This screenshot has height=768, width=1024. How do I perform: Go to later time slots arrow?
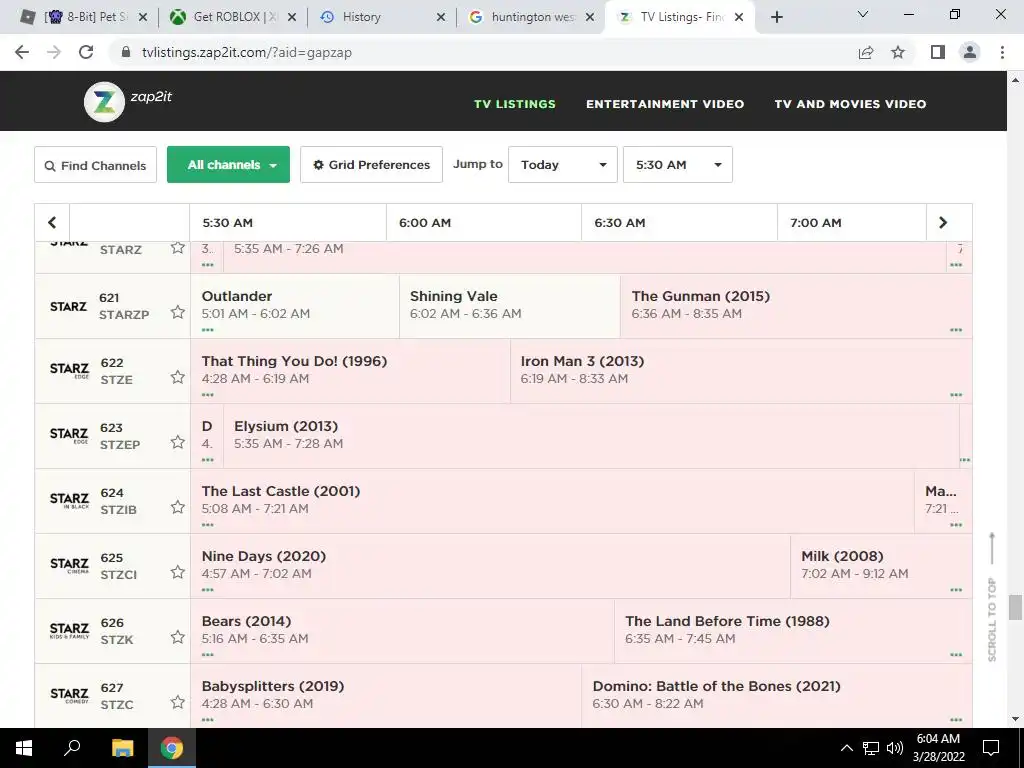pyautogui.click(x=943, y=223)
